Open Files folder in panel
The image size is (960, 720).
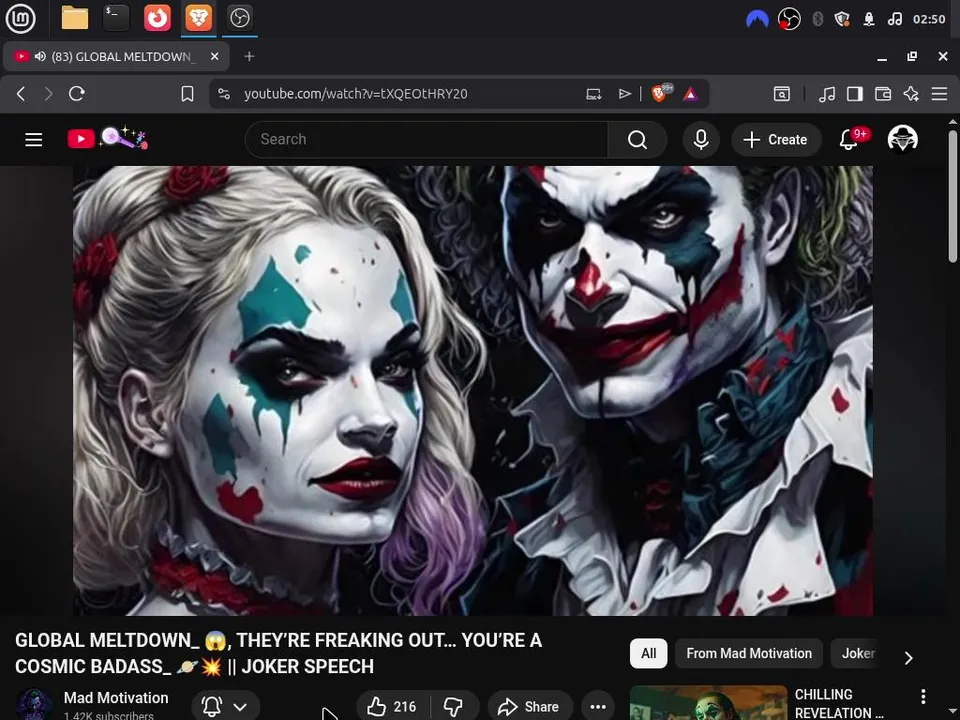pyautogui.click(x=75, y=18)
